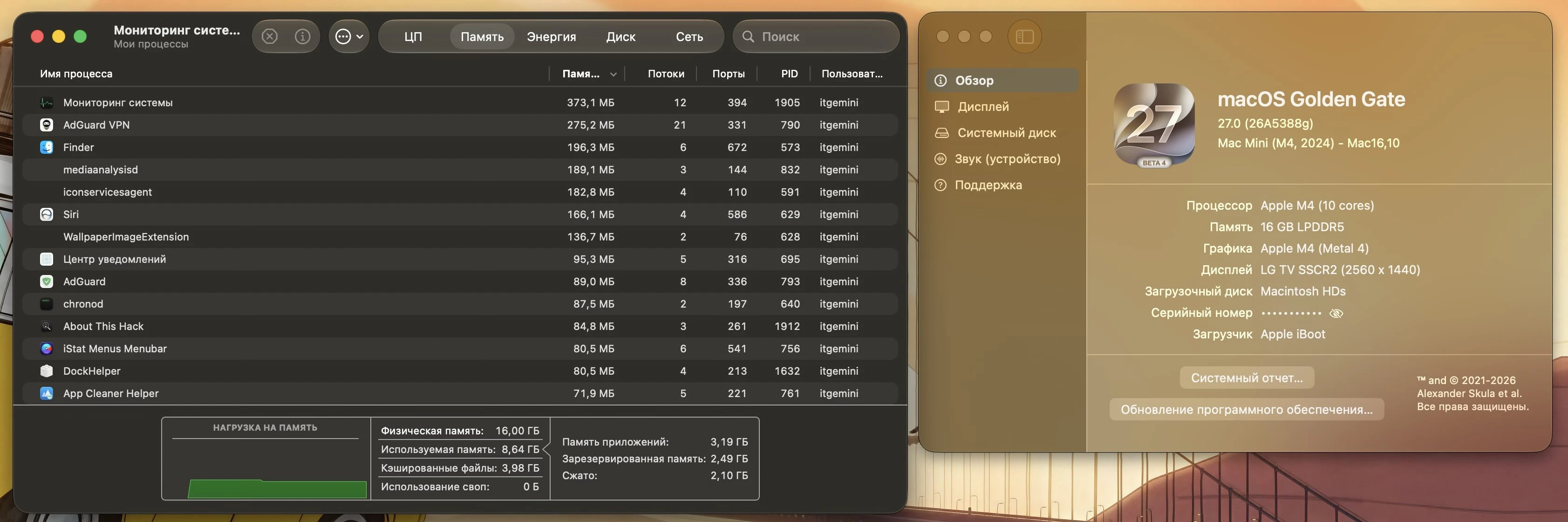Open Системный отчет… button
This screenshot has width=1568, height=522.
point(1247,378)
